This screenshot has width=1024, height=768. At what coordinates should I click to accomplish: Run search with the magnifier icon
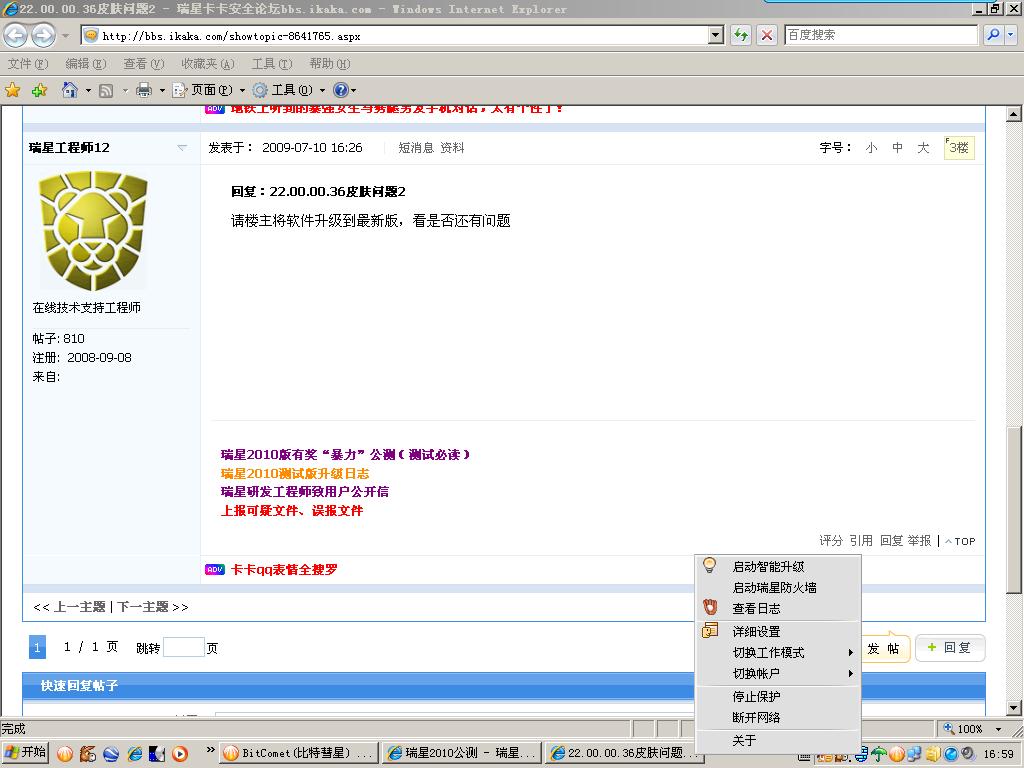pyautogui.click(x=993, y=35)
